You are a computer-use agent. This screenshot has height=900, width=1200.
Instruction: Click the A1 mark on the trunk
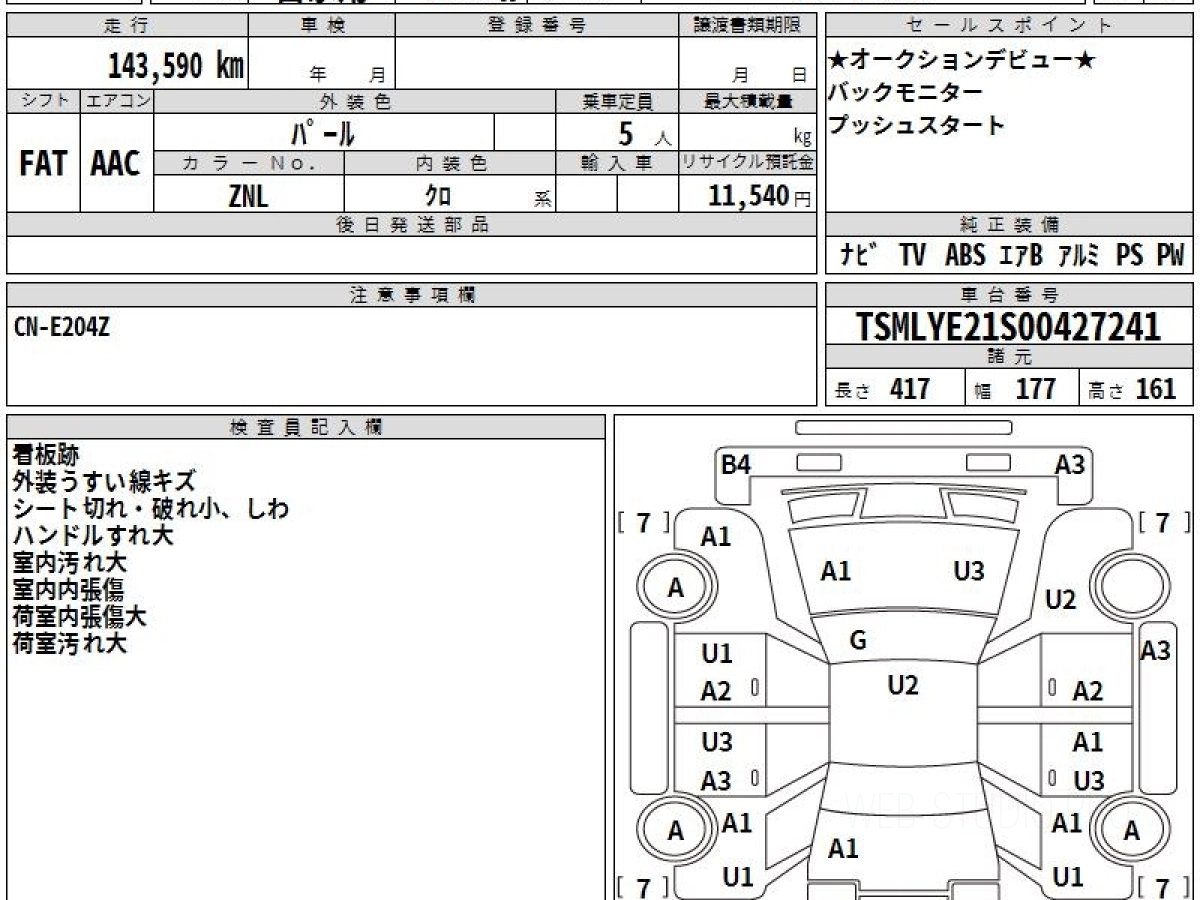coord(843,849)
